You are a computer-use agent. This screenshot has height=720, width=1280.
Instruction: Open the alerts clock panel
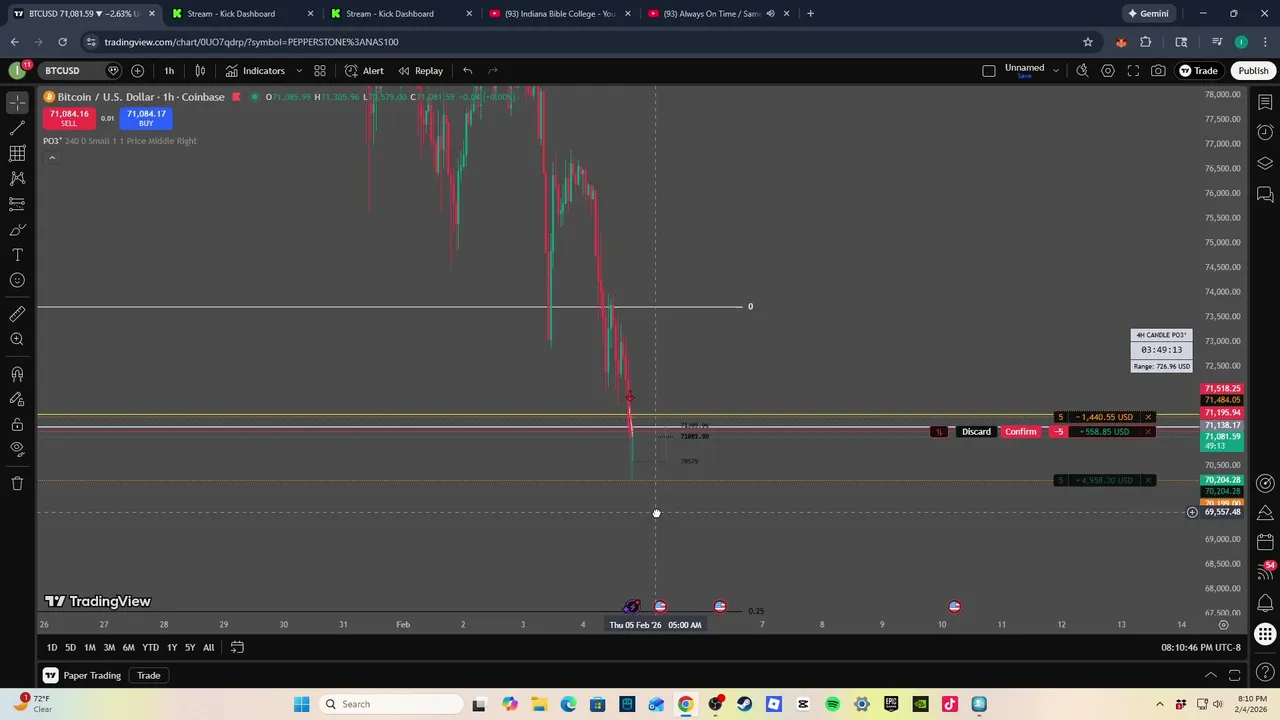pos(1265,132)
